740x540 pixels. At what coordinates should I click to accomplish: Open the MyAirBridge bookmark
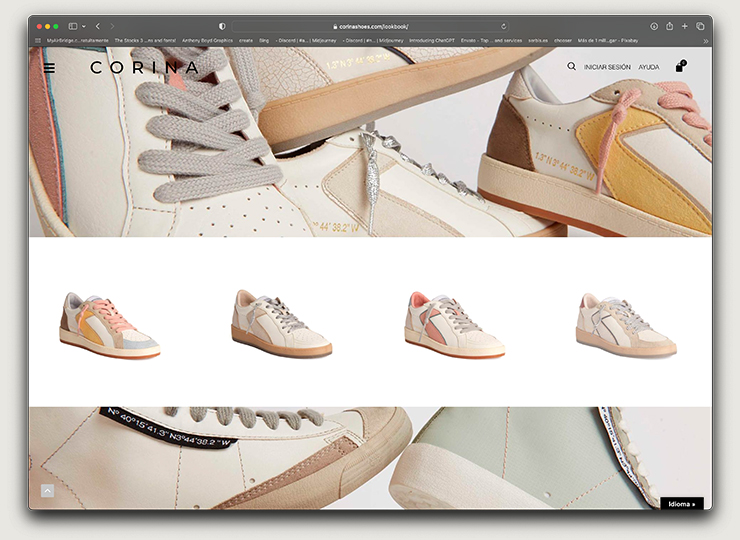pyautogui.click(x=77, y=41)
